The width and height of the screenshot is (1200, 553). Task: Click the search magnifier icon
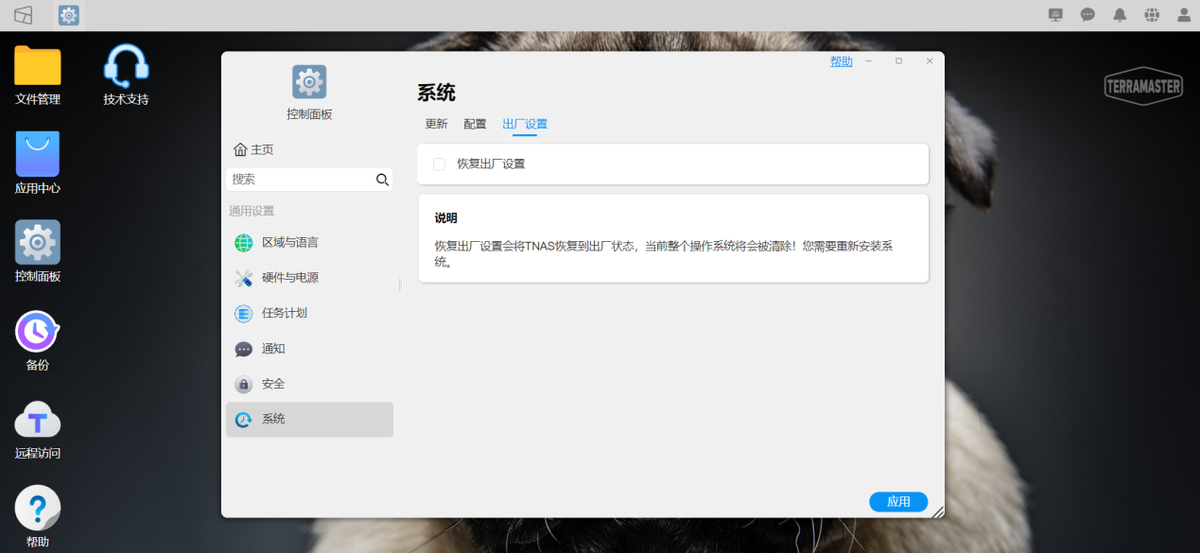(x=382, y=180)
